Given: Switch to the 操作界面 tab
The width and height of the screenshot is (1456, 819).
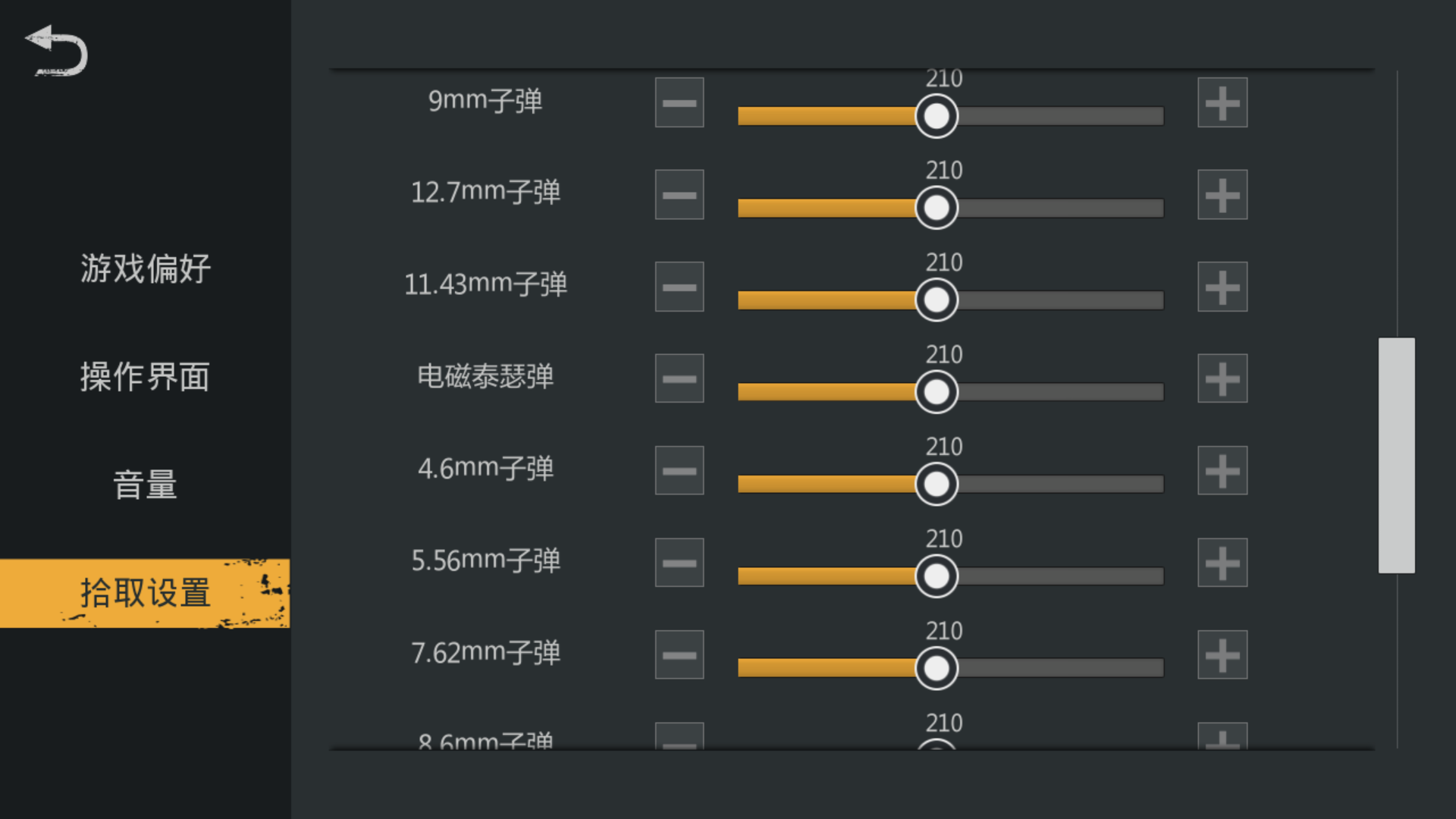Looking at the screenshot, I should [x=145, y=377].
